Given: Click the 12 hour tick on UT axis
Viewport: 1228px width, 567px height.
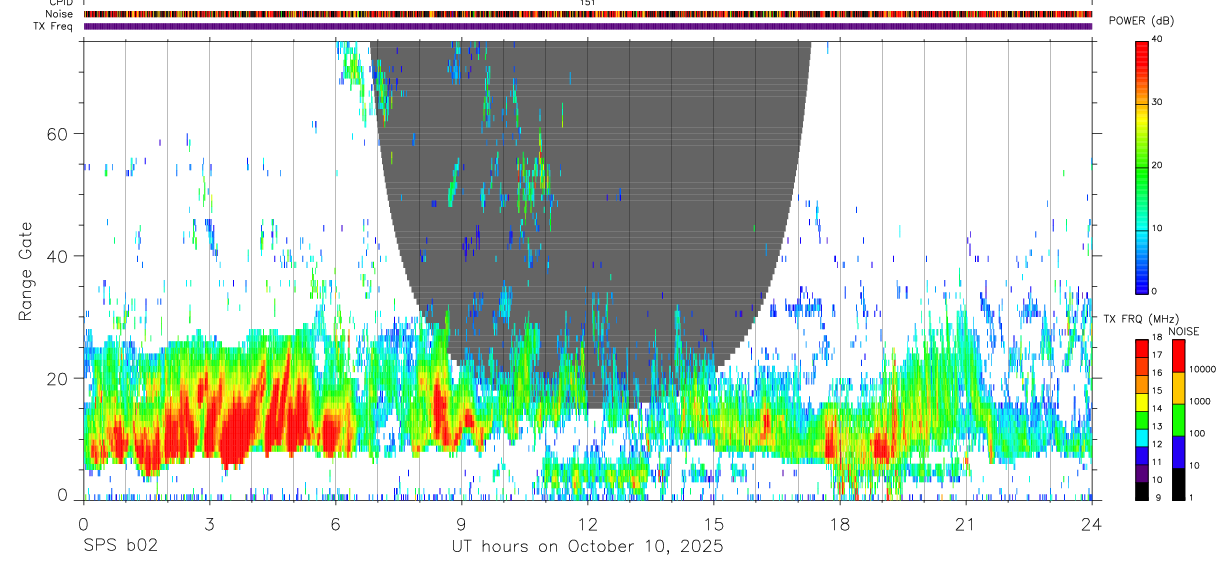Looking at the screenshot, I should pos(587,523).
